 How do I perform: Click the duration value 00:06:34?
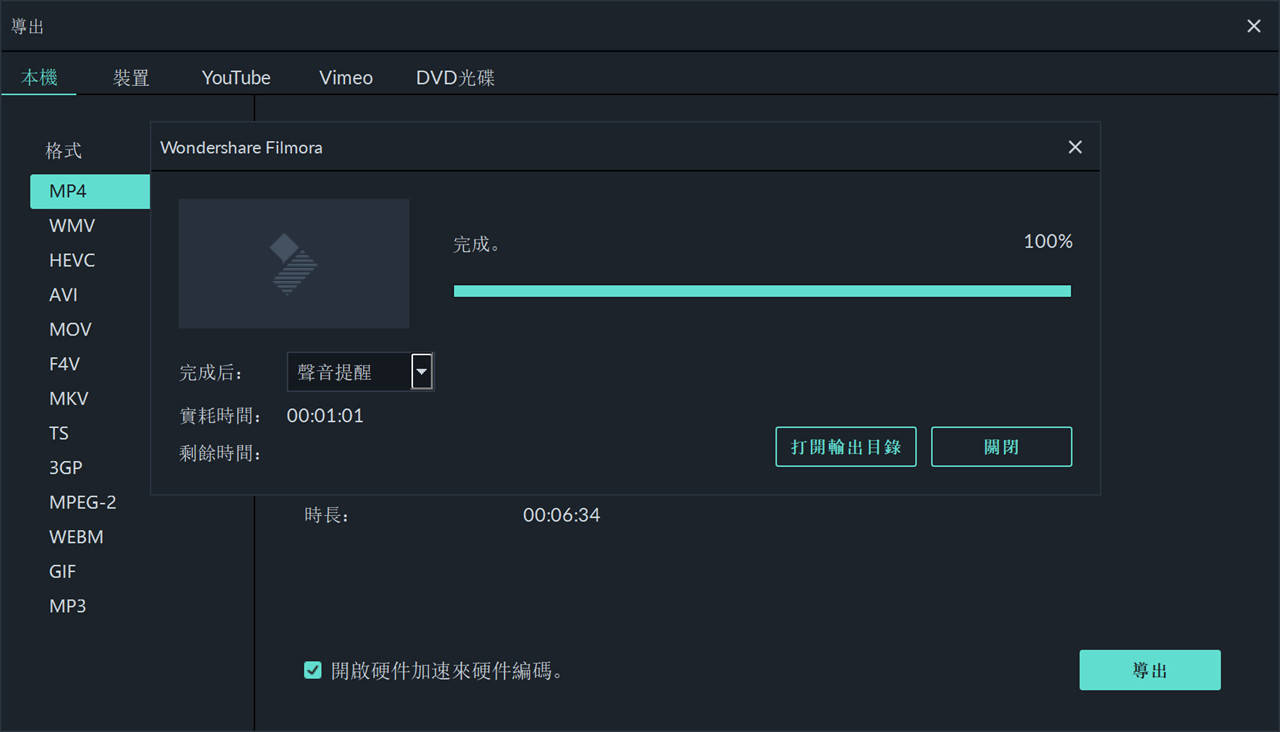[x=561, y=516]
